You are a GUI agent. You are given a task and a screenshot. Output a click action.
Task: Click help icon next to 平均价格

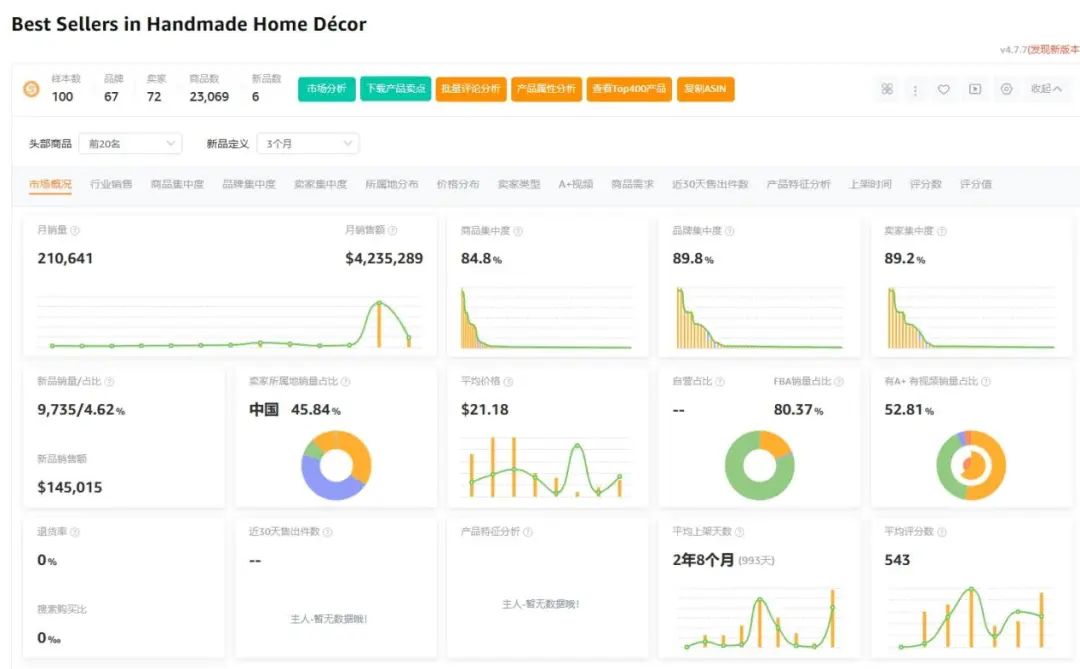point(508,382)
